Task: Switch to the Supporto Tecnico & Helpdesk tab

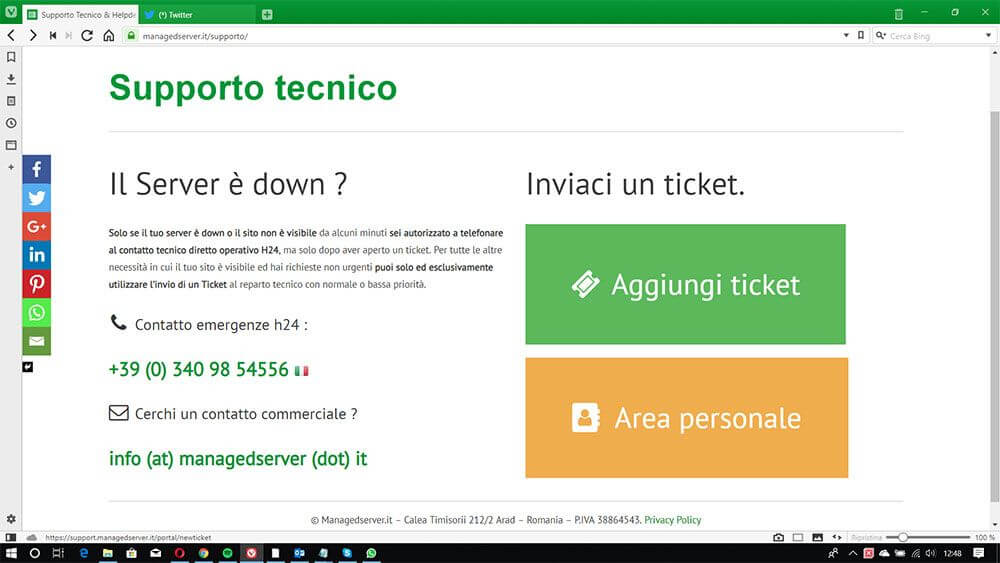Action: (82, 14)
